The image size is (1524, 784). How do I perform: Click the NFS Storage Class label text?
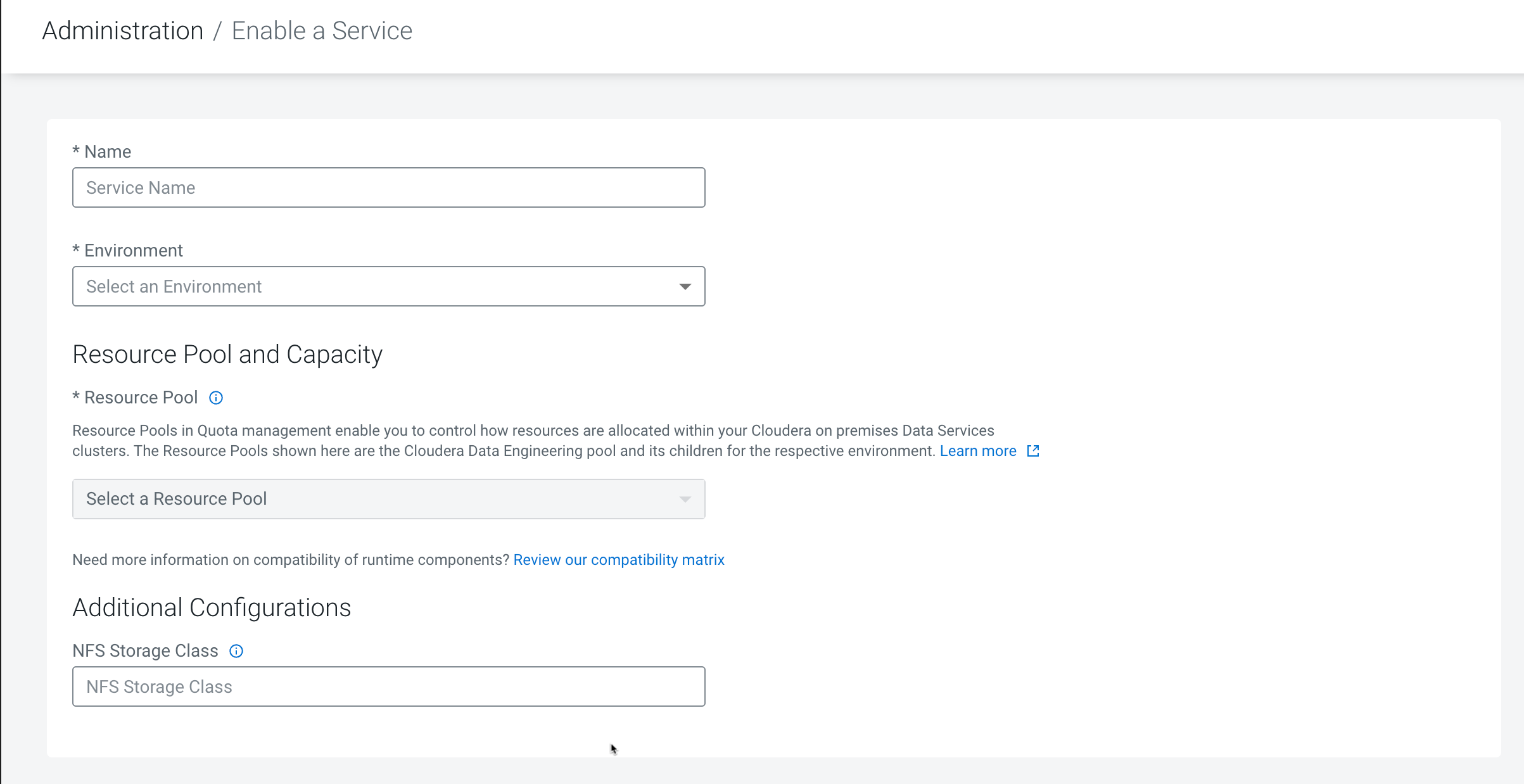click(x=145, y=651)
